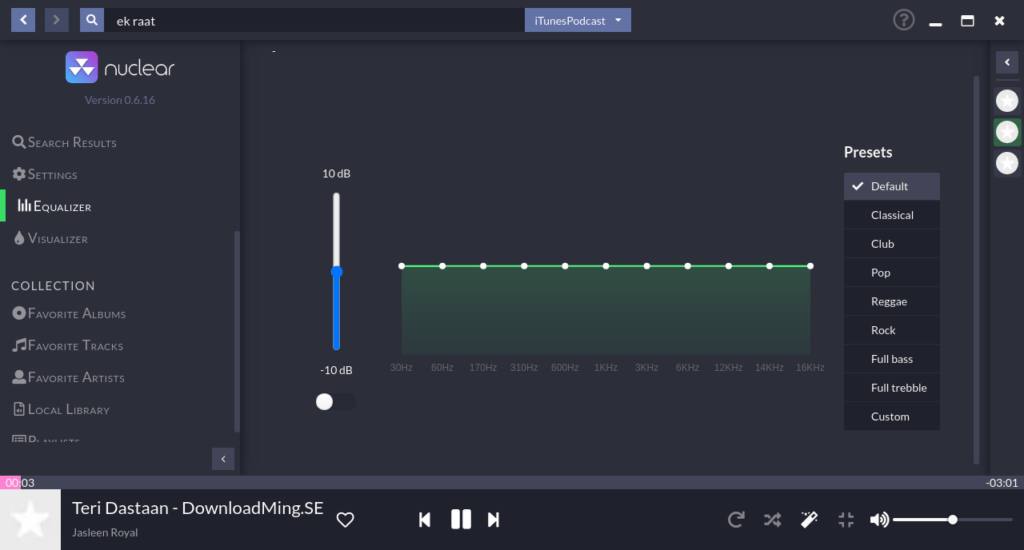Click the 6KHz equalizer band point
This screenshot has width=1024, height=550.
pos(688,266)
